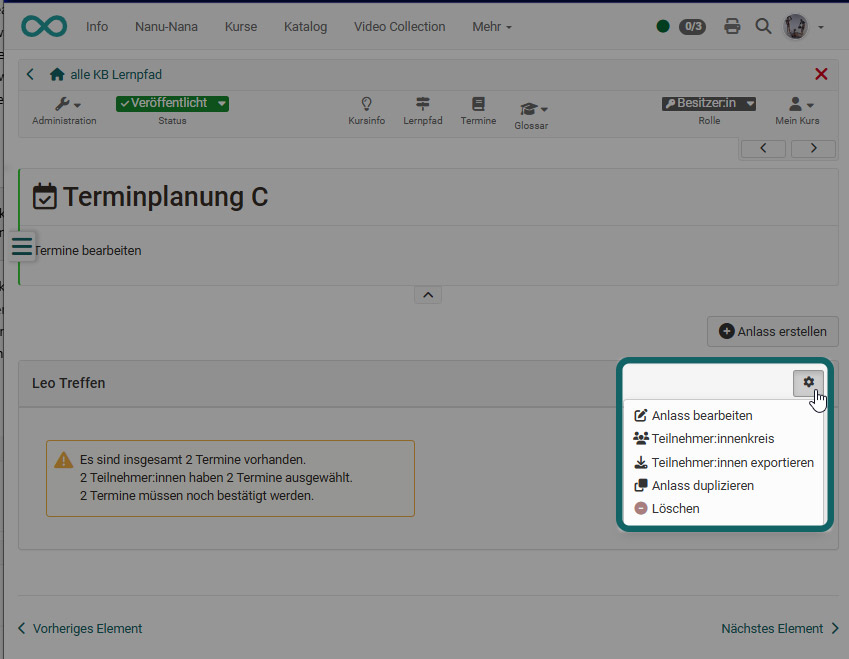Image resolution: width=849 pixels, height=659 pixels.
Task: Open search with the magnifier icon
Action: pyautogui.click(x=763, y=26)
